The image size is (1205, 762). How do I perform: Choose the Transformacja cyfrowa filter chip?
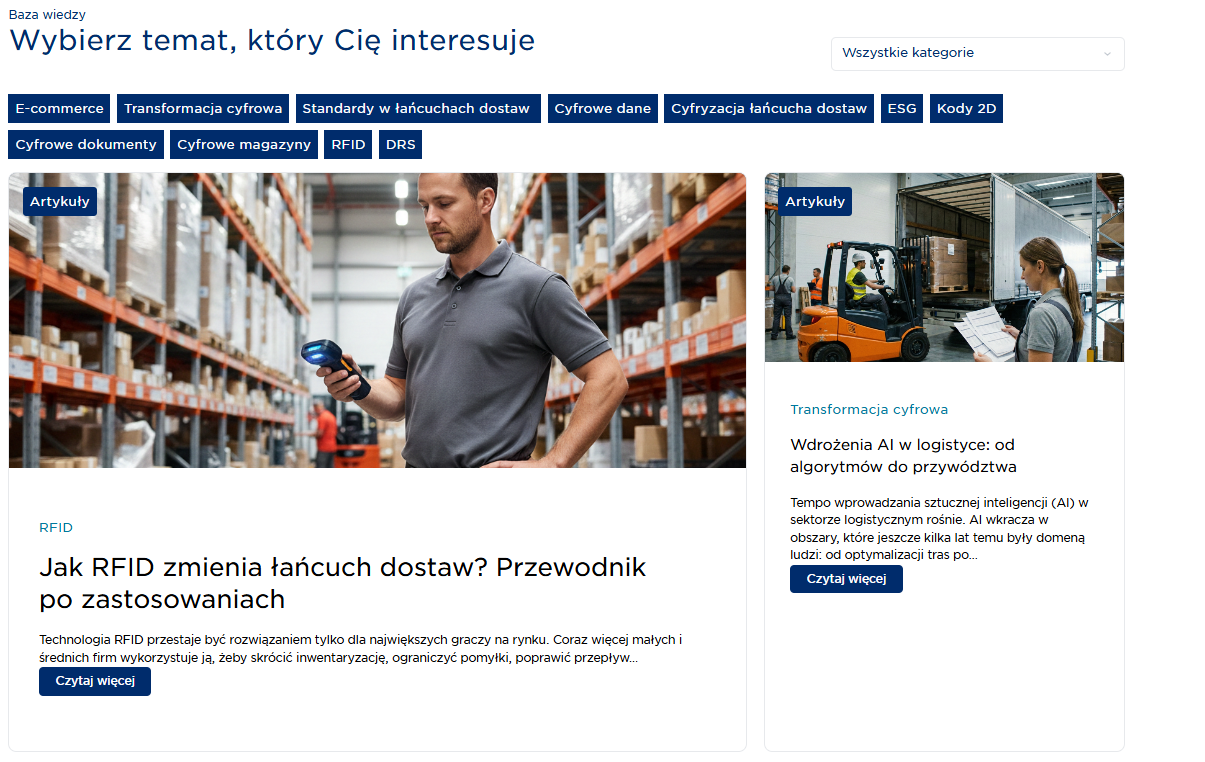202,108
